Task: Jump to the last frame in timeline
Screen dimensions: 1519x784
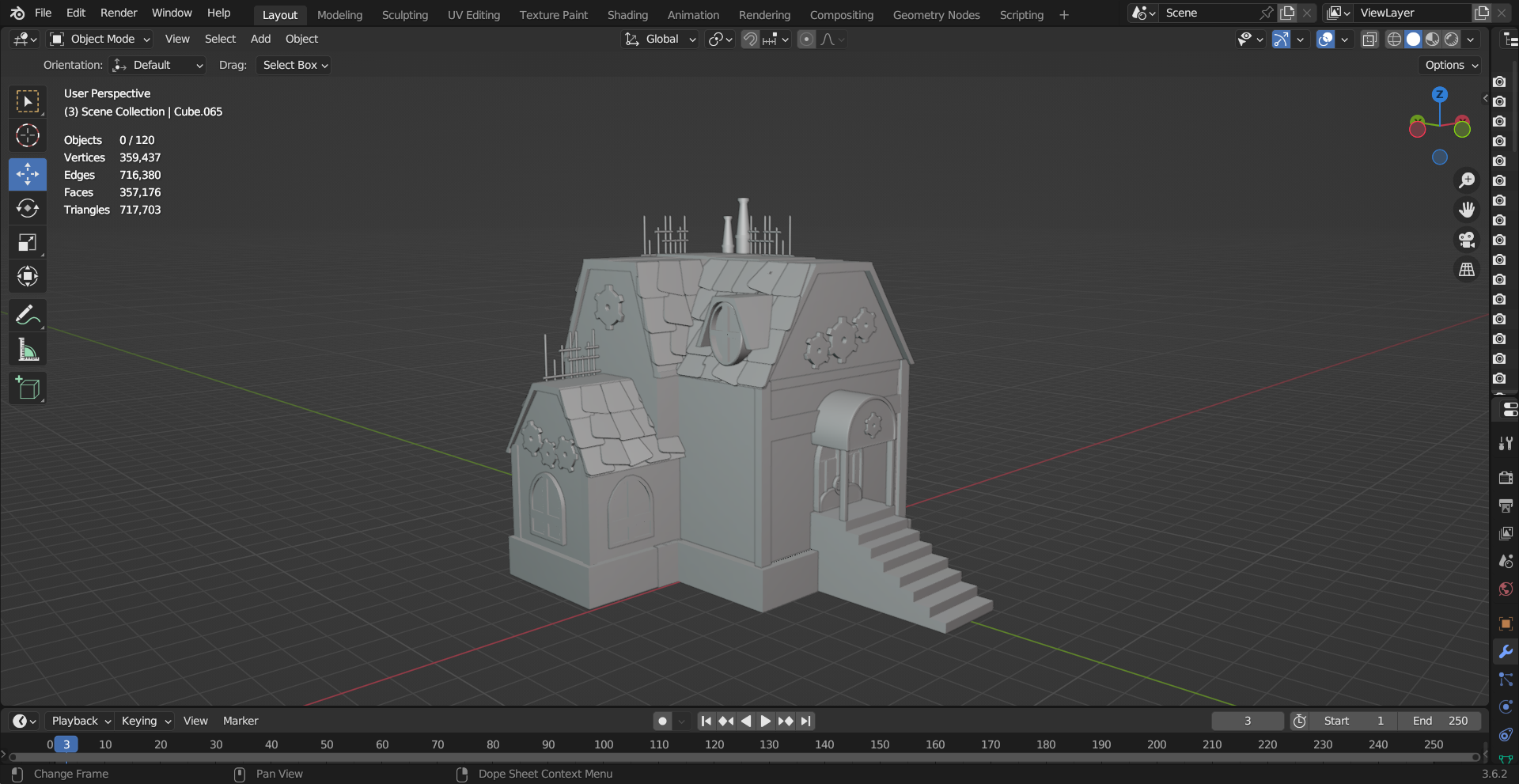Action: click(805, 721)
